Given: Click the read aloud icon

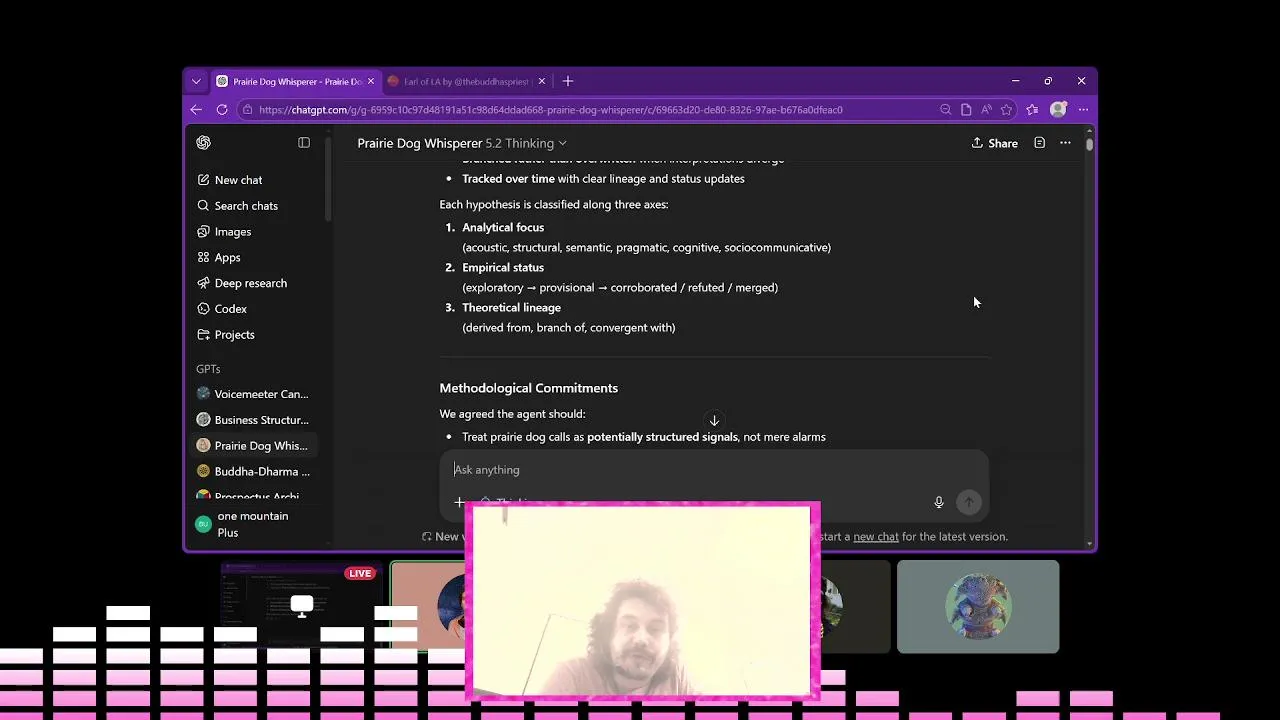Looking at the screenshot, I should tap(986, 110).
